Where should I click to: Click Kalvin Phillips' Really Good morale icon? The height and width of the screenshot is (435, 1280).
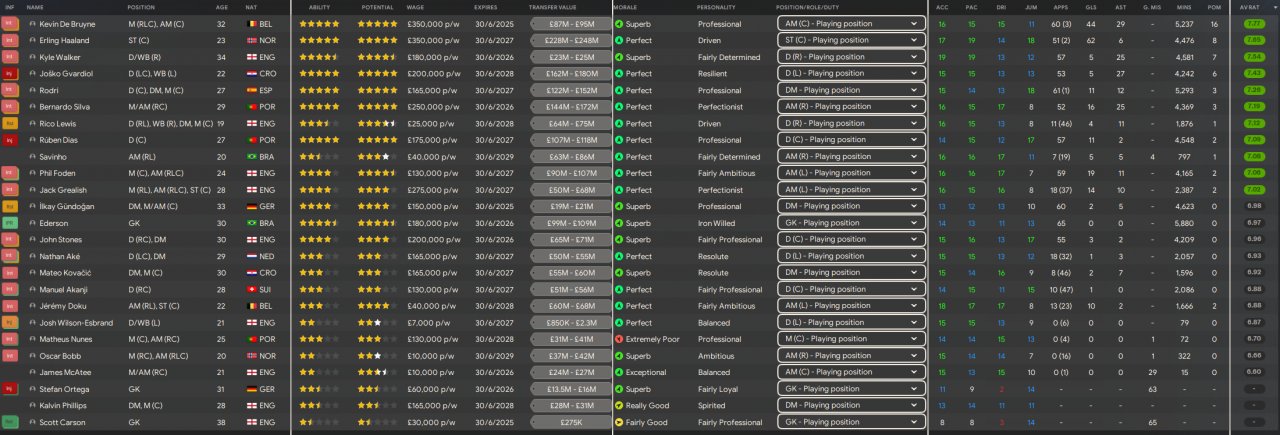[x=619, y=405]
